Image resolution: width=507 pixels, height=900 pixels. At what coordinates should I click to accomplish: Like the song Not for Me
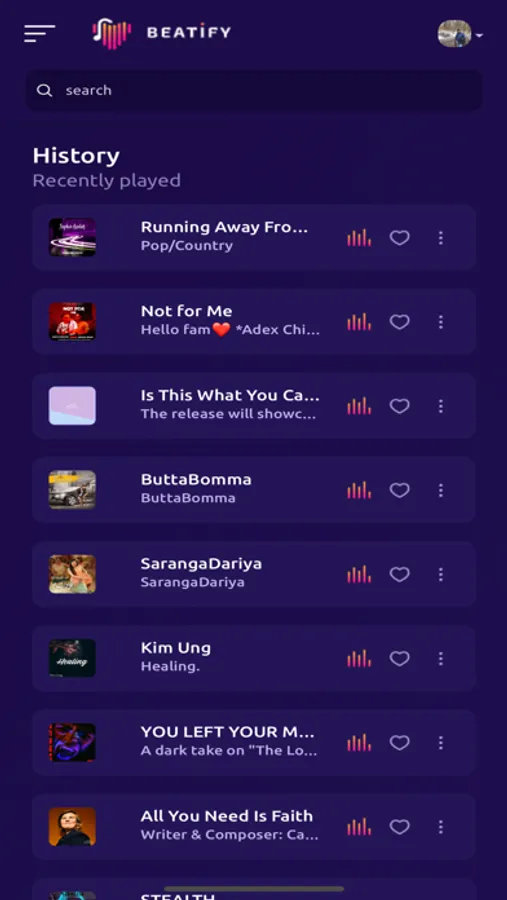coord(400,322)
